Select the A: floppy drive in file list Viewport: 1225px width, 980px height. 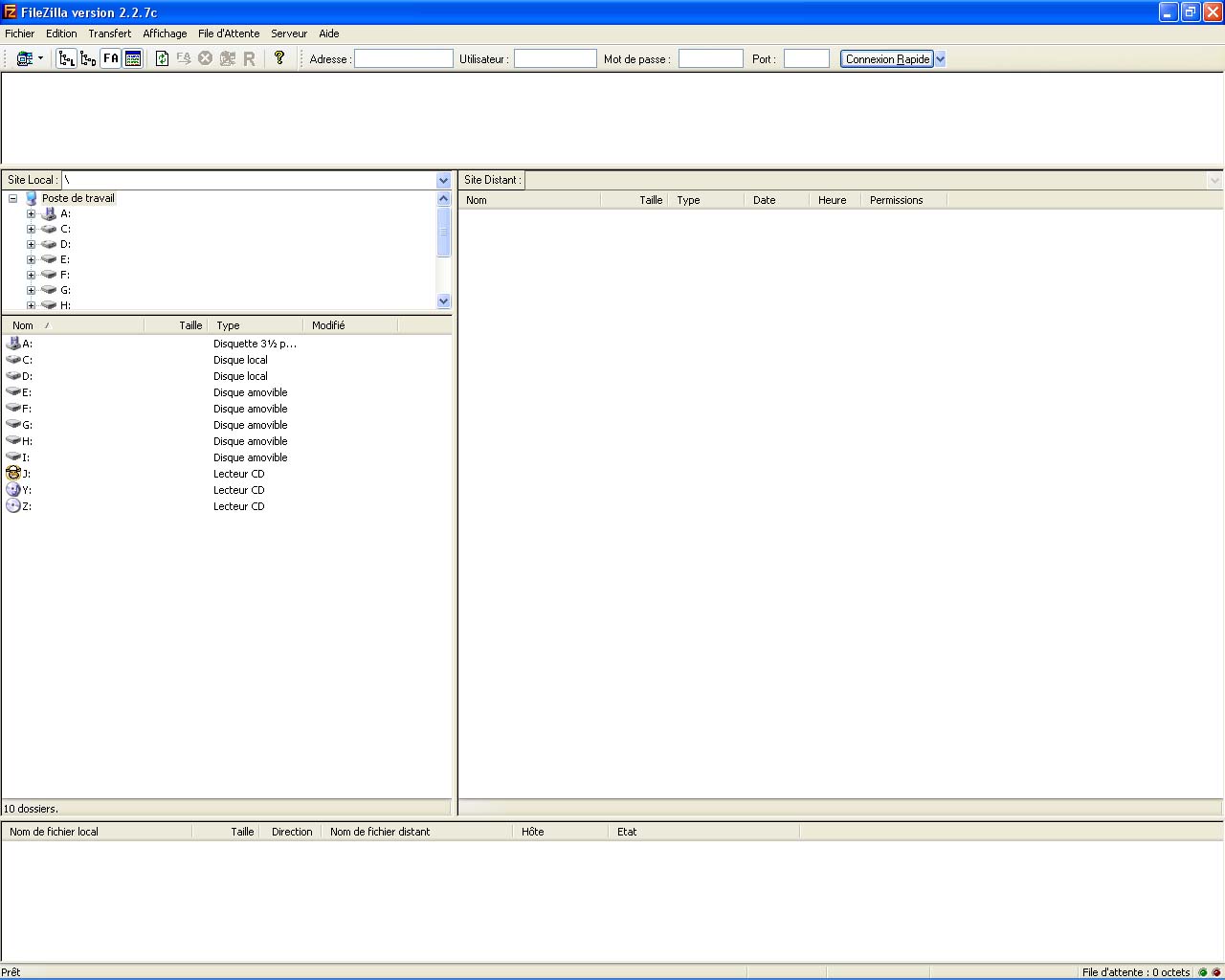pyautogui.click(x=27, y=344)
